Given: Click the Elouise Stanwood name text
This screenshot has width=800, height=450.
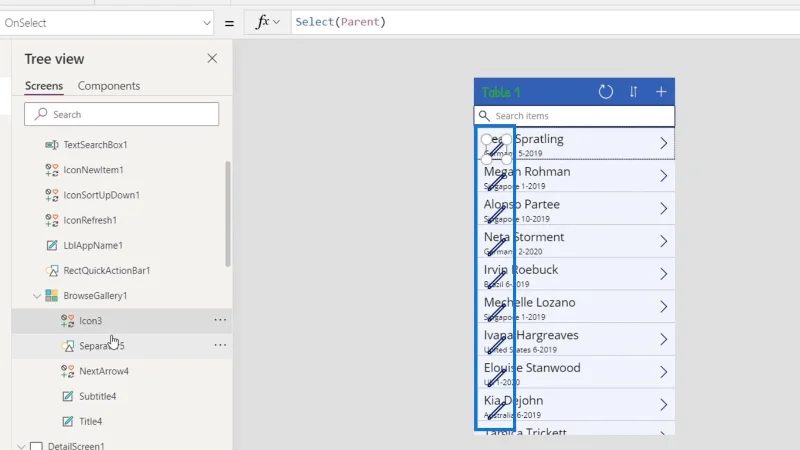Looking at the screenshot, I should (x=532, y=368).
